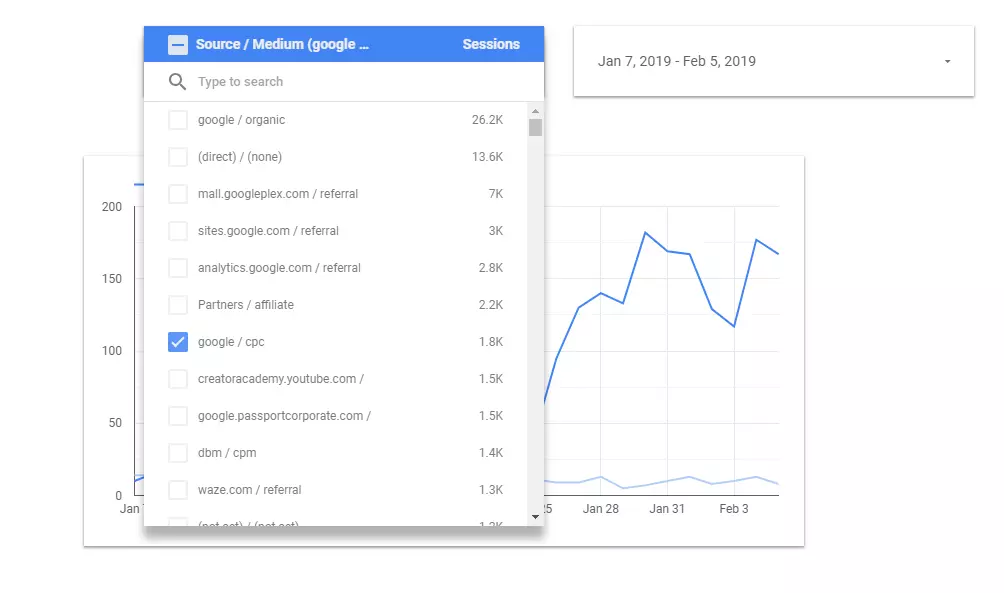This screenshot has width=1004, height=593.
Task: Check the analytics.google.com / referral checkbox
Action: pos(178,268)
